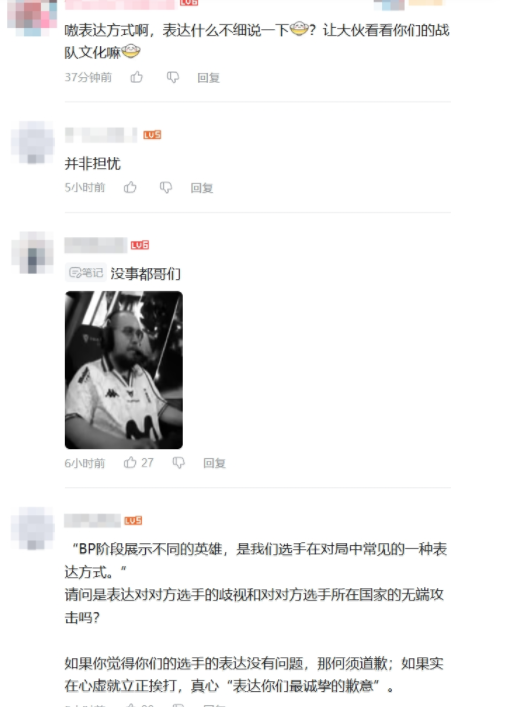
Task: Click the LV5 badge beside 并非担忧 user
Action: point(152,135)
